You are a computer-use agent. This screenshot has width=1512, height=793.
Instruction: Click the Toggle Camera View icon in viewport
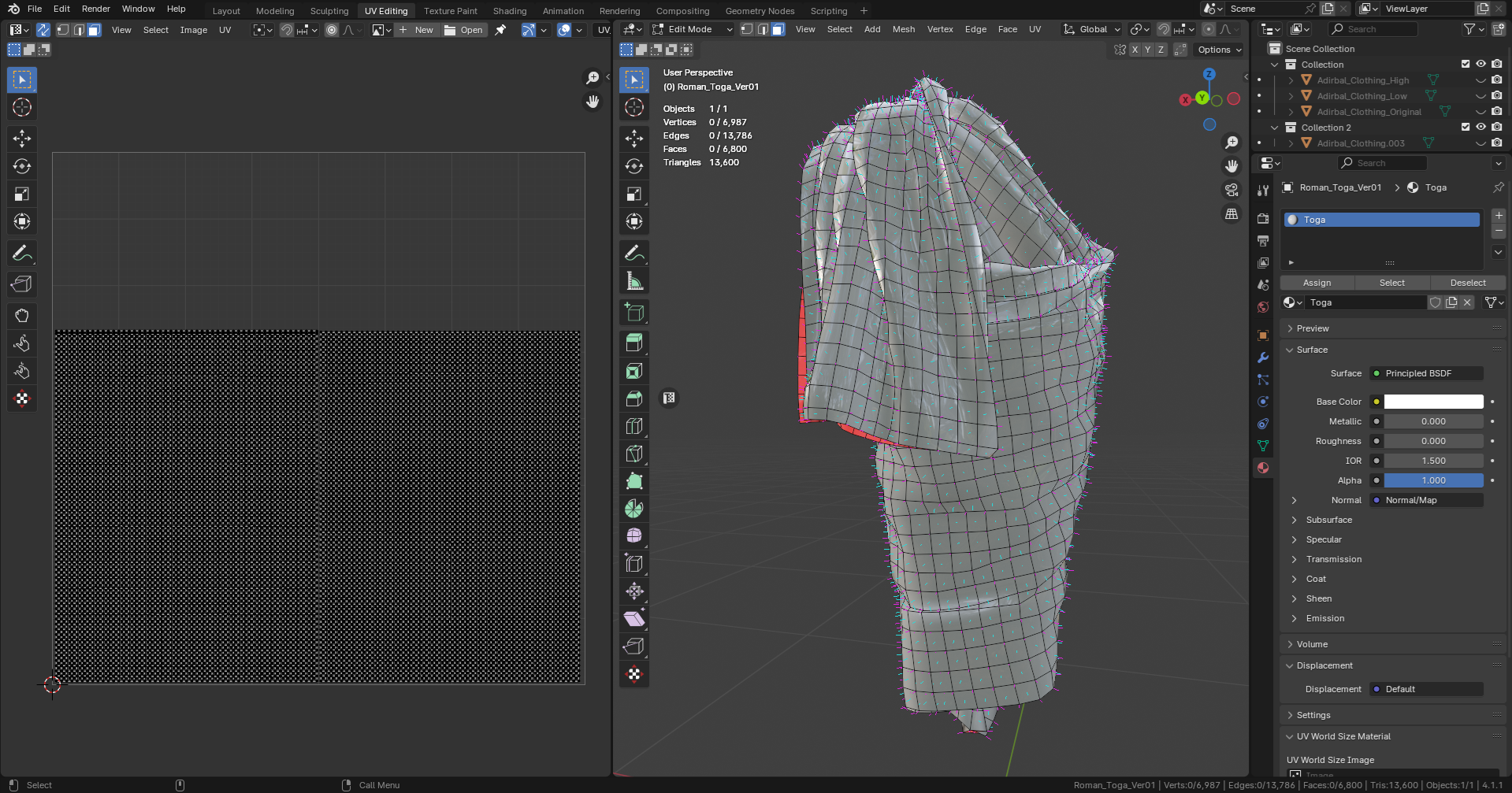(1232, 190)
